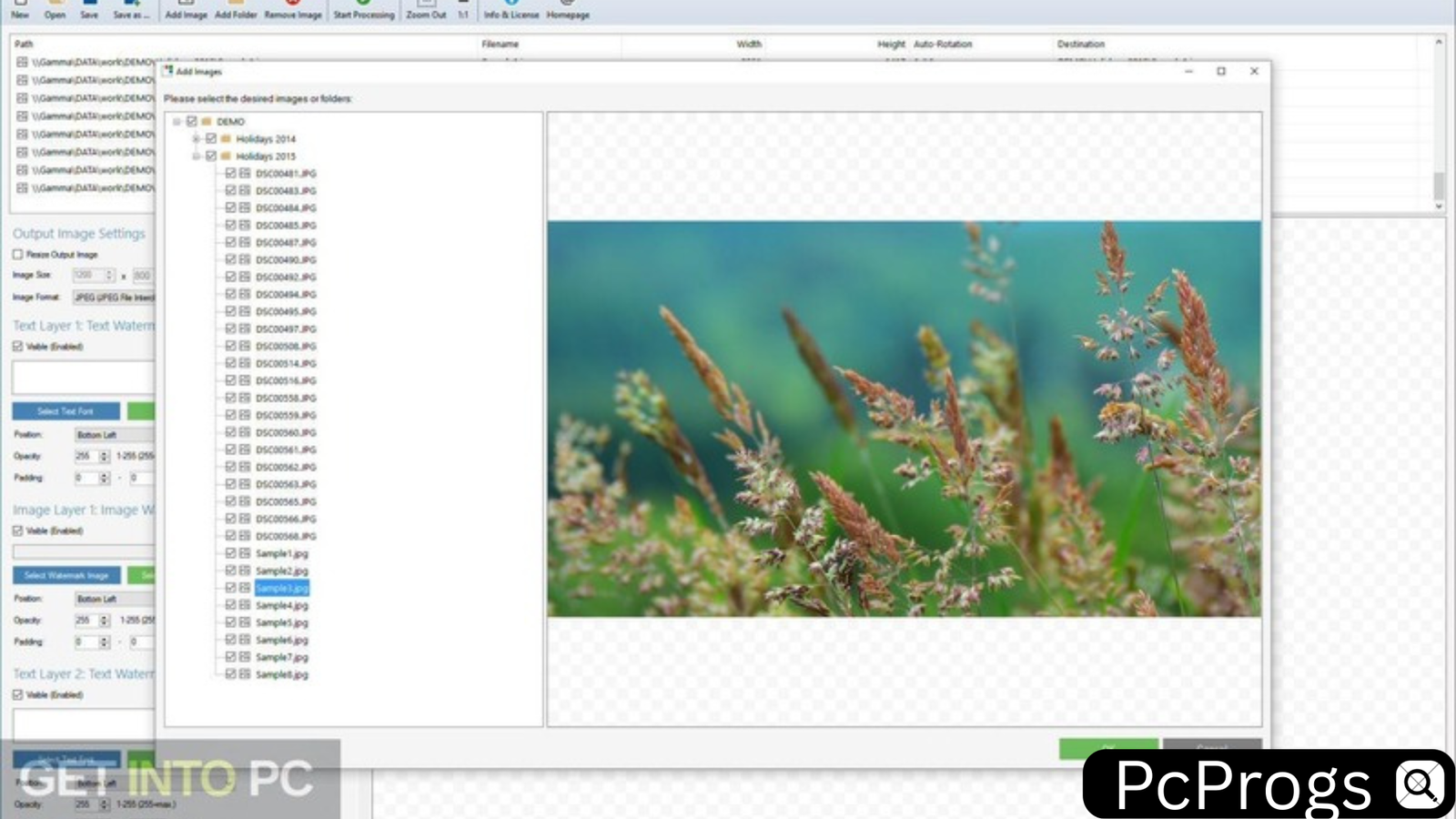This screenshot has height=819, width=1456.
Task: Click the Open toolbar button
Action: (56, 10)
